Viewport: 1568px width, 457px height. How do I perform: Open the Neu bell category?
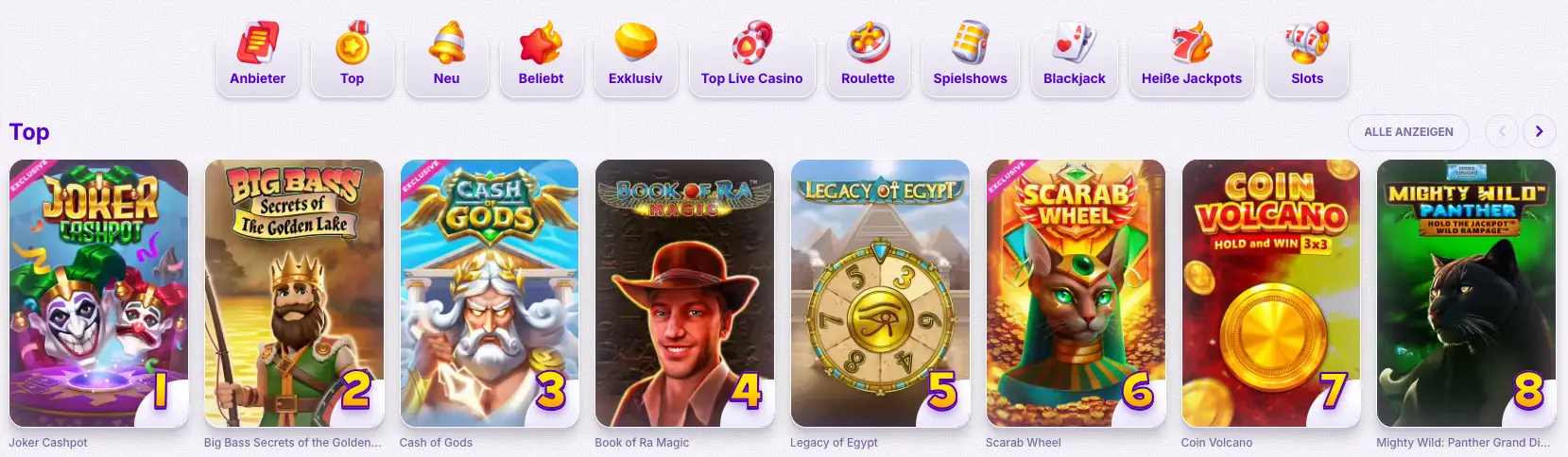pos(446,56)
